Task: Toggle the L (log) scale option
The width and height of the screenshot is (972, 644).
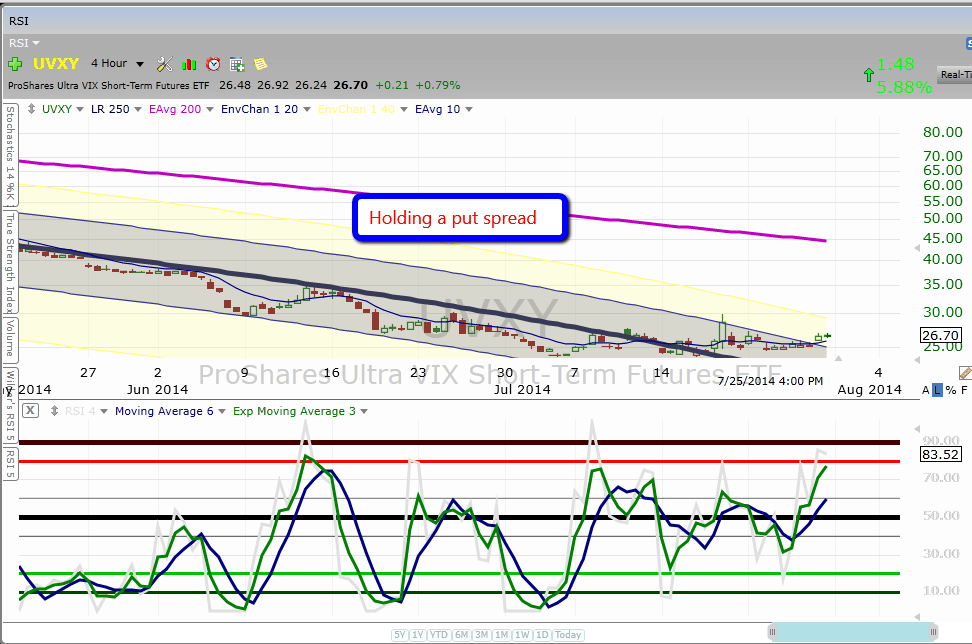Action: (x=938, y=390)
